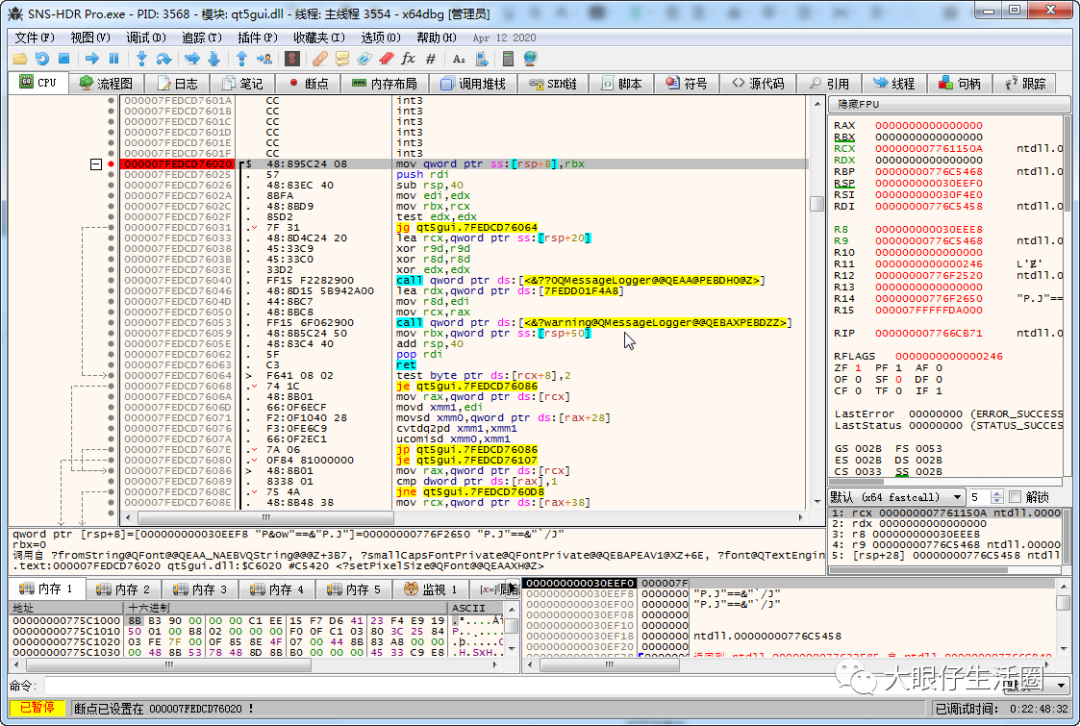
Task: Switch to the 调用堆栈 tab
Action: click(x=473, y=83)
